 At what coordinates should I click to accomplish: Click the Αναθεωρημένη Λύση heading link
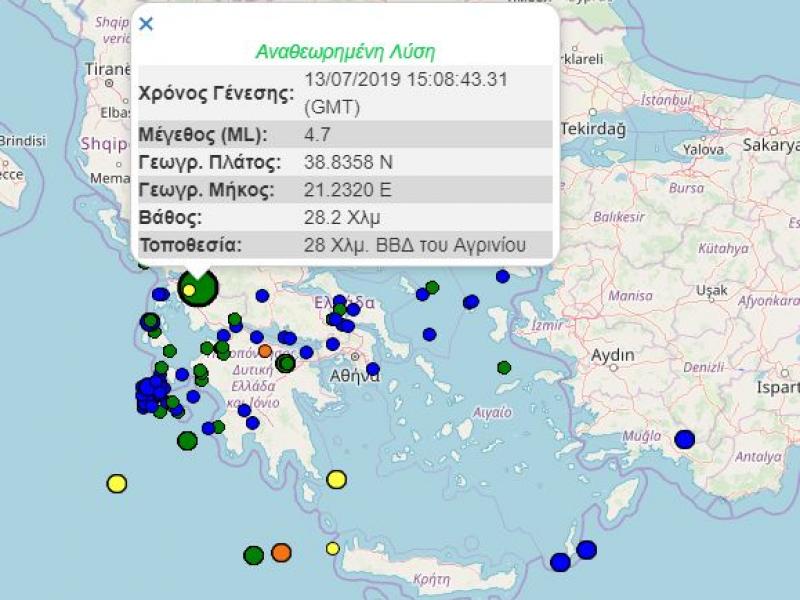[344, 47]
